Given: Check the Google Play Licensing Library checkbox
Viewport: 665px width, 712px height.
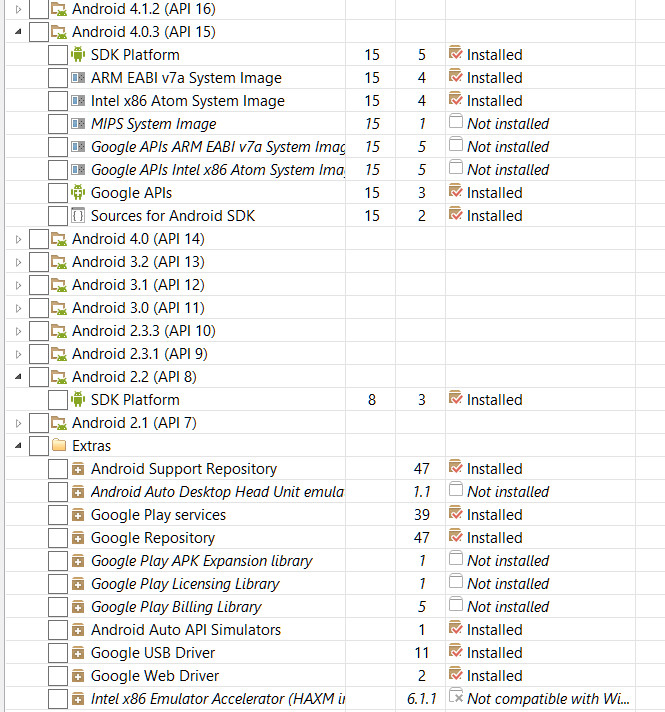Looking at the screenshot, I should (x=58, y=584).
